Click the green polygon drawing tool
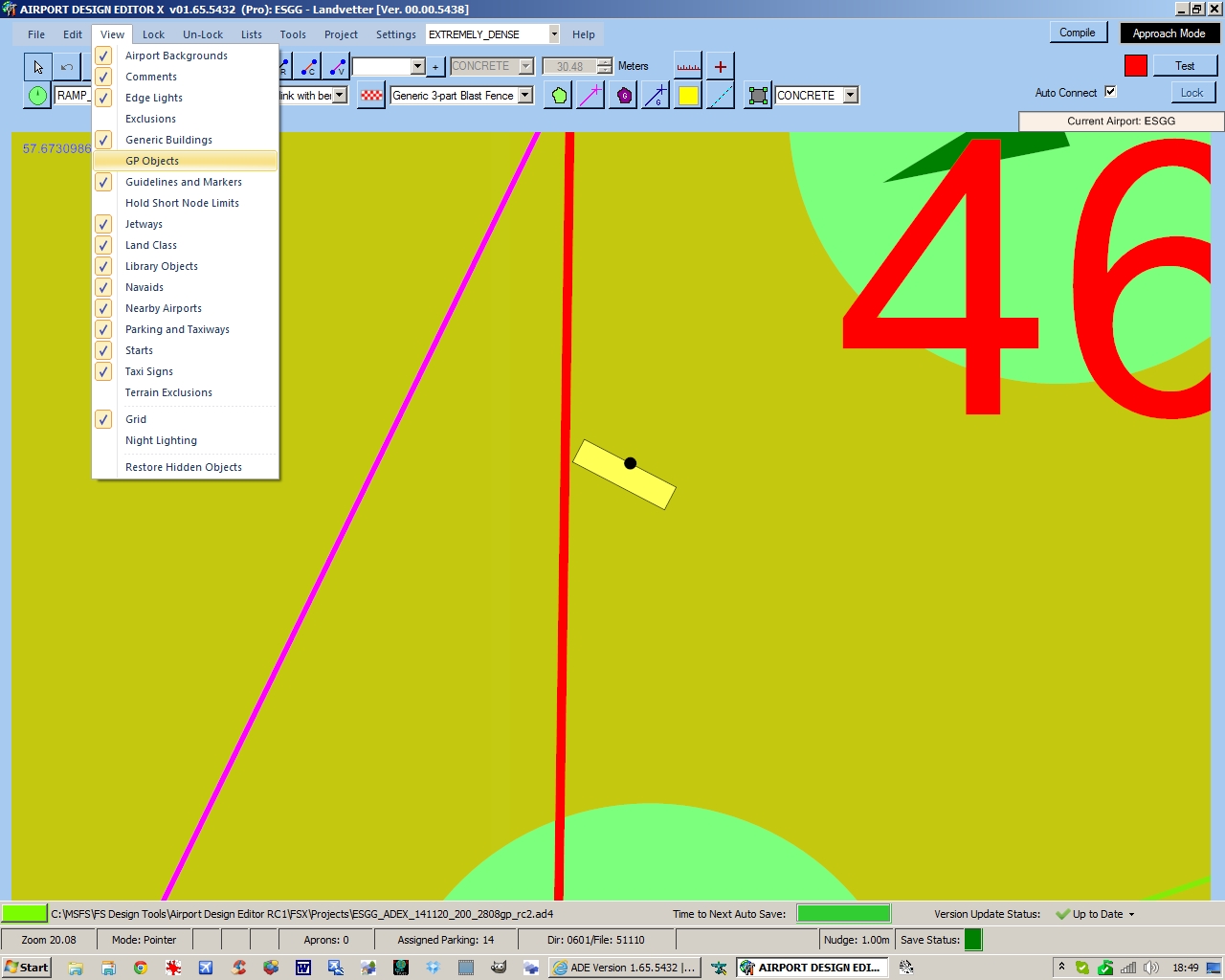This screenshot has height=980, width=1225. coord(559,96)
